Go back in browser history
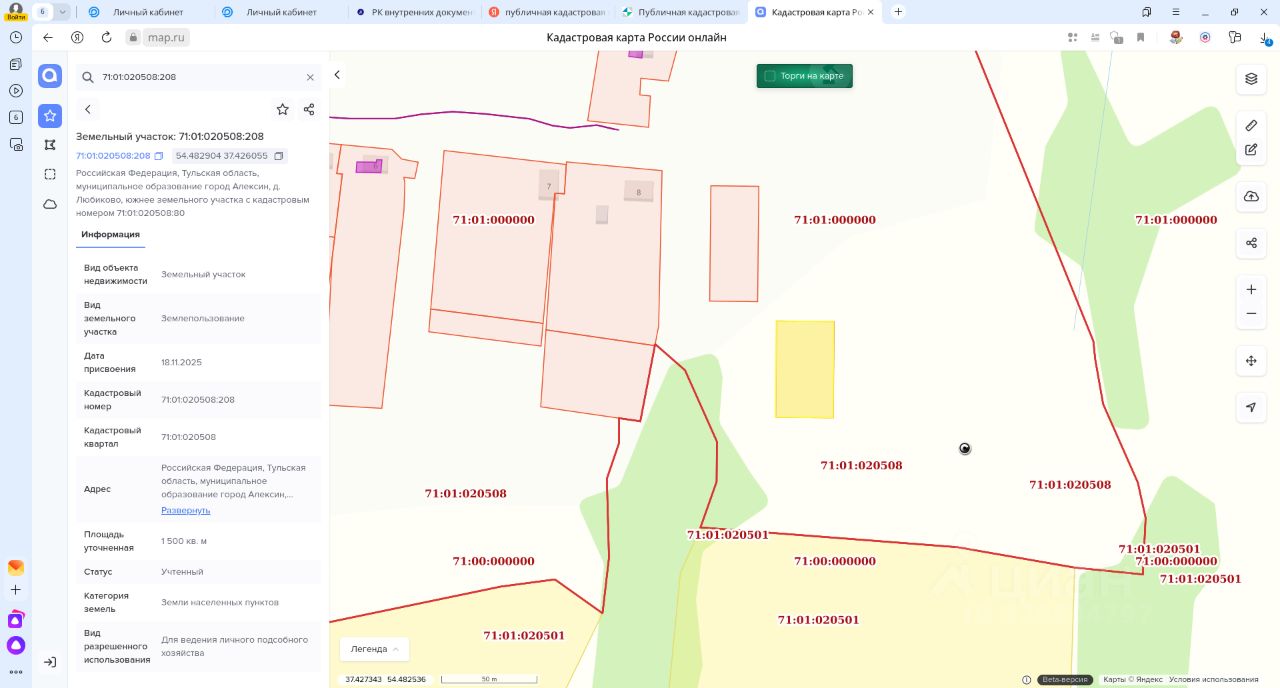This screenshot has height=688, width=1280. pos(48,37)
